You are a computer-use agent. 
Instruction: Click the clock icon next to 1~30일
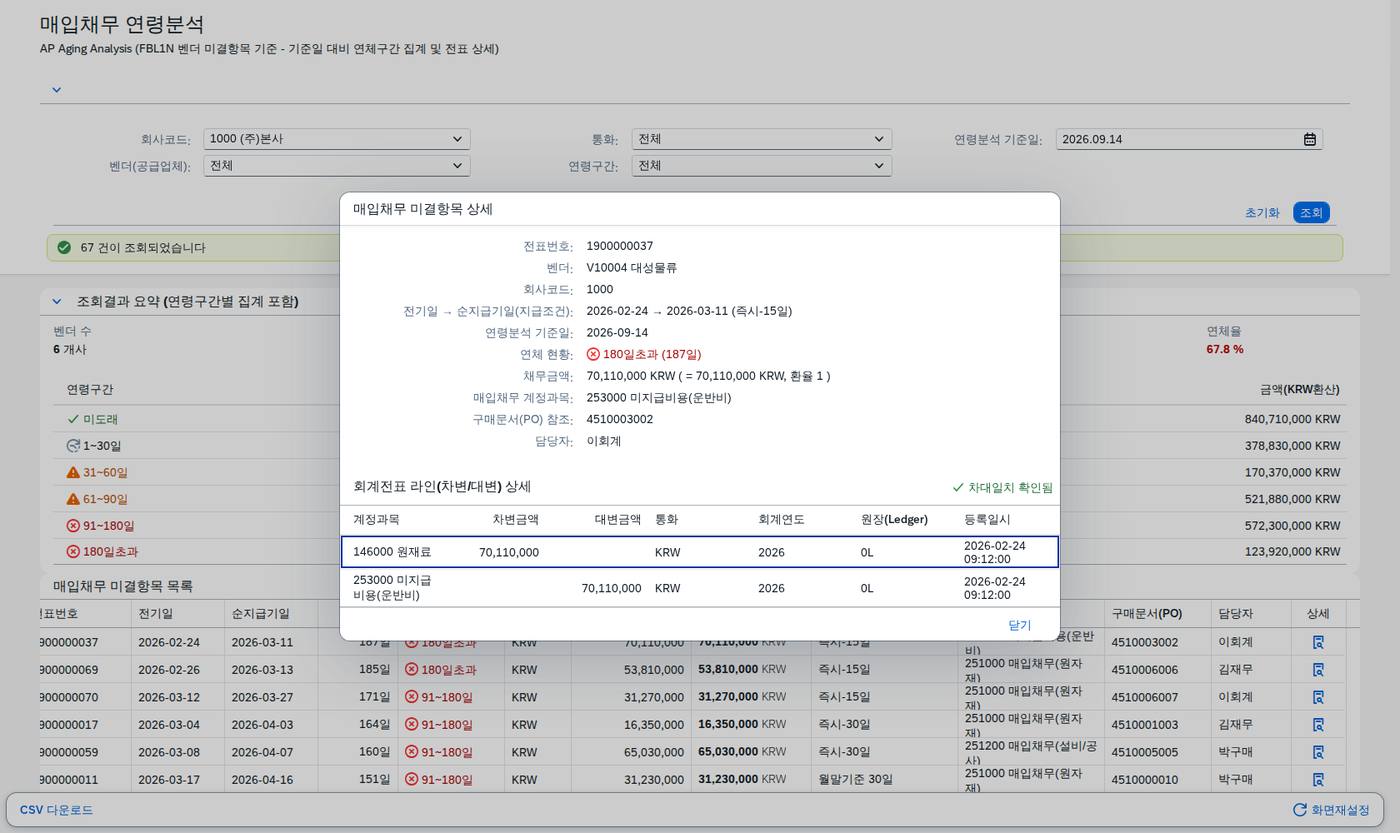(x=73, y=446)
